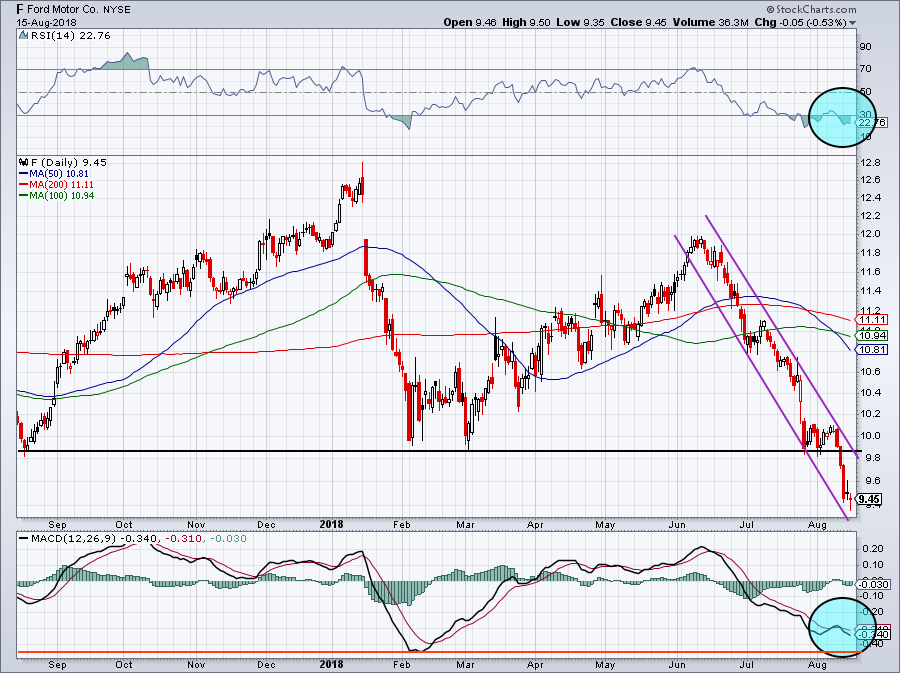Select the Close 9.45 value
Image resolution: width=900 pixels, height=673 pixels.
click(x=638, y=22)
